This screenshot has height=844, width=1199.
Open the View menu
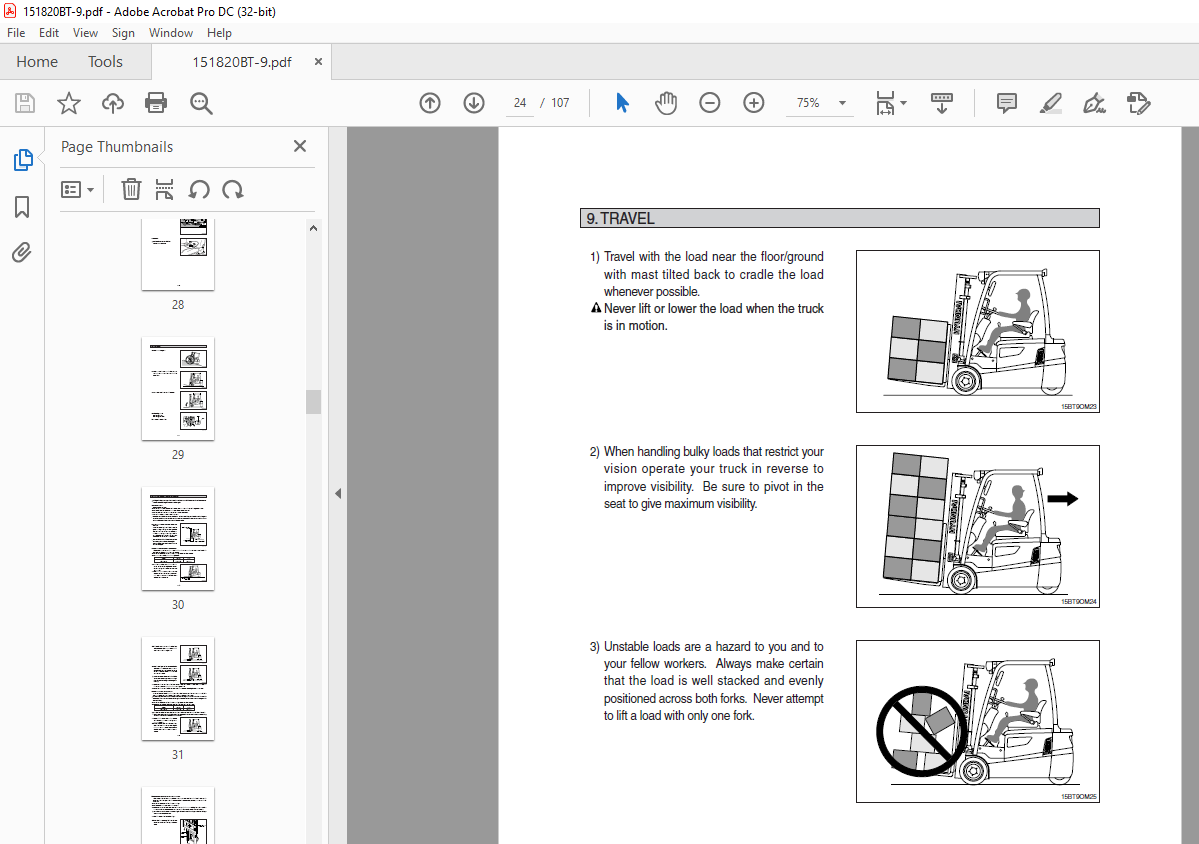tap(85, 33)
